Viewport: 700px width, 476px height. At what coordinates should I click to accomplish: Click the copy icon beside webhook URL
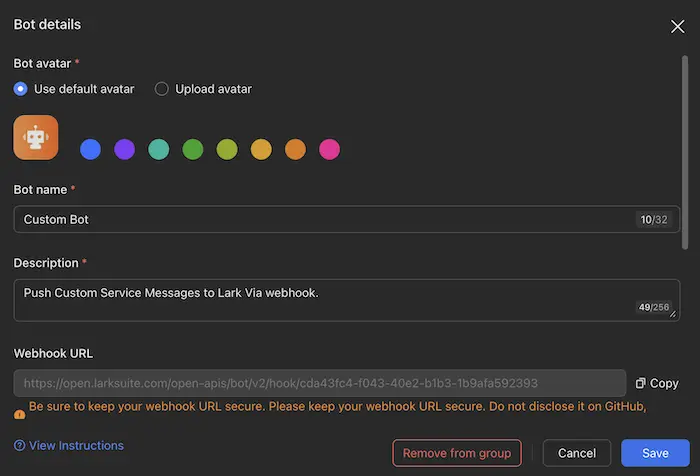click(640, 383)
